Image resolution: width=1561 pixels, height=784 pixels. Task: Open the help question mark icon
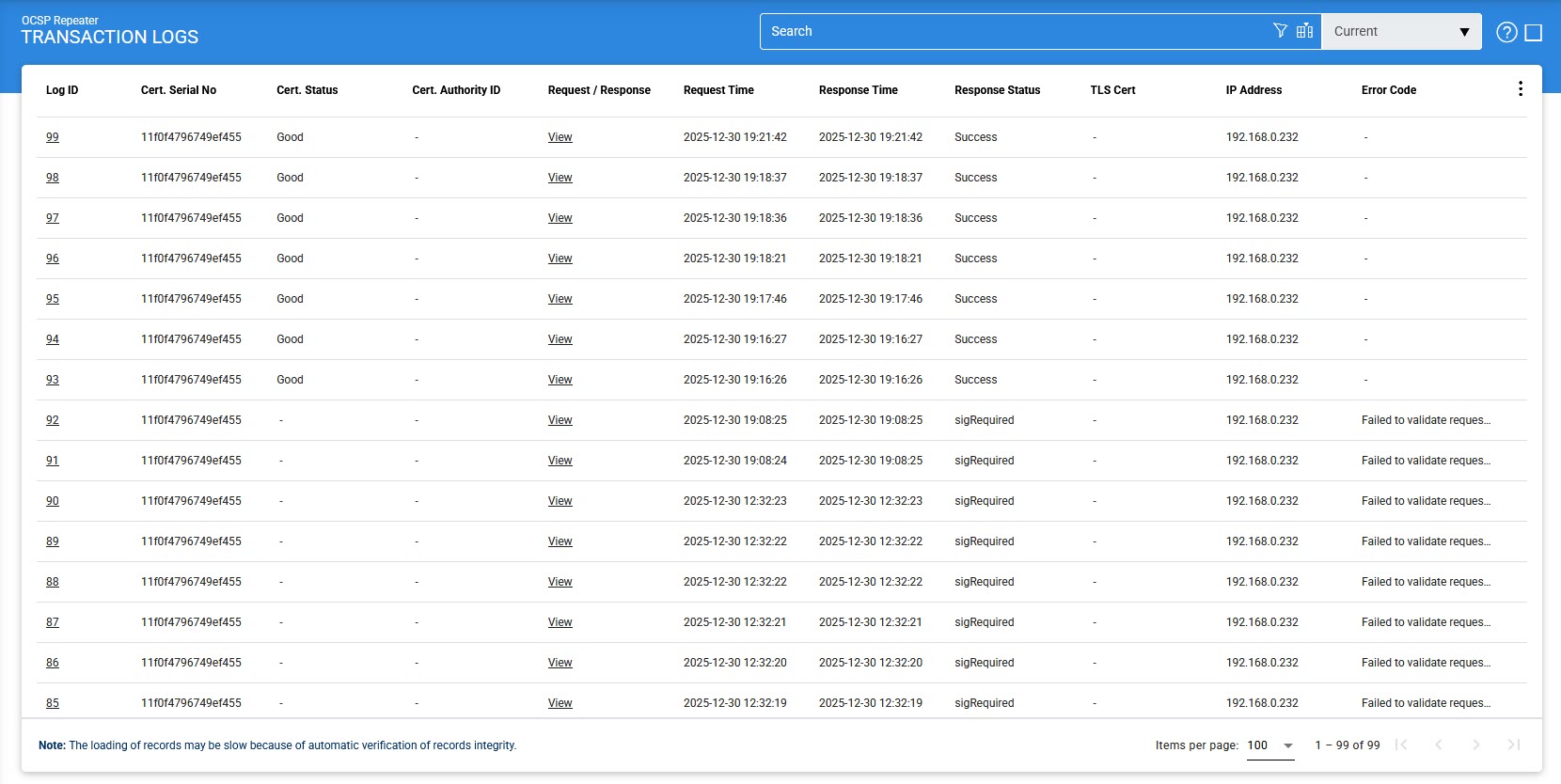pos(1506,33)
